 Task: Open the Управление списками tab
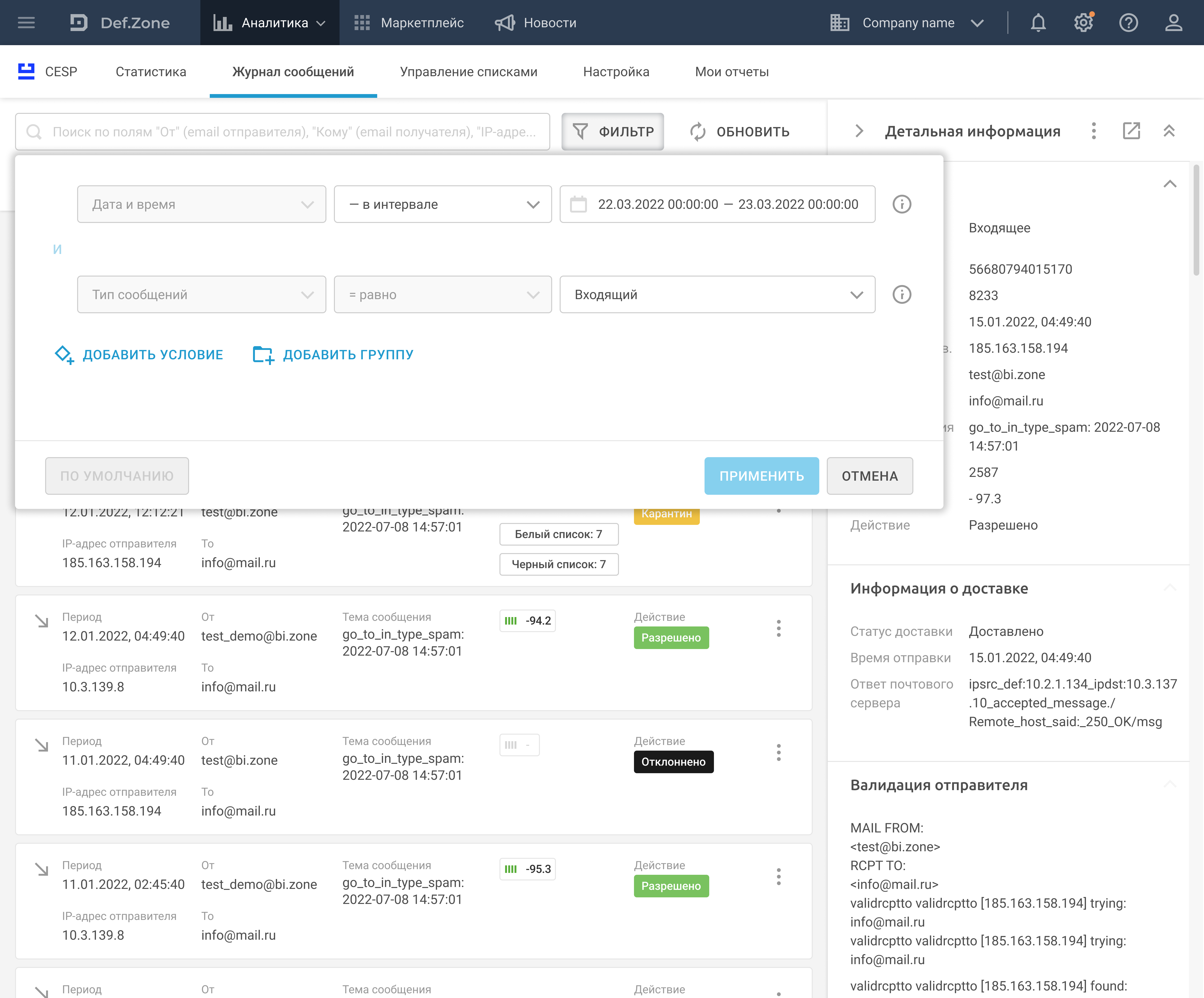click(468, 72)
